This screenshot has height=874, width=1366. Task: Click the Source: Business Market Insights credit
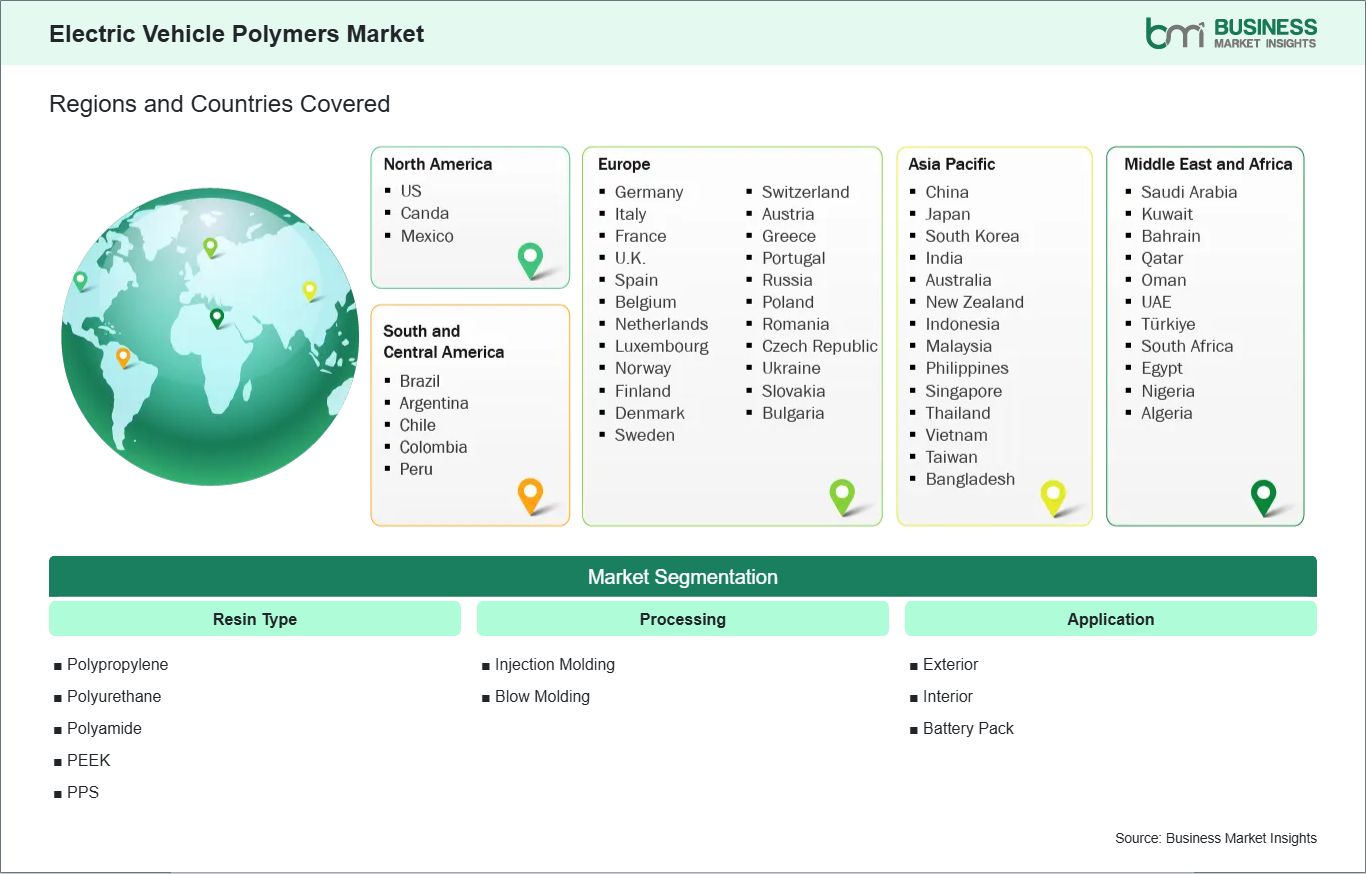pos(1216,838)
